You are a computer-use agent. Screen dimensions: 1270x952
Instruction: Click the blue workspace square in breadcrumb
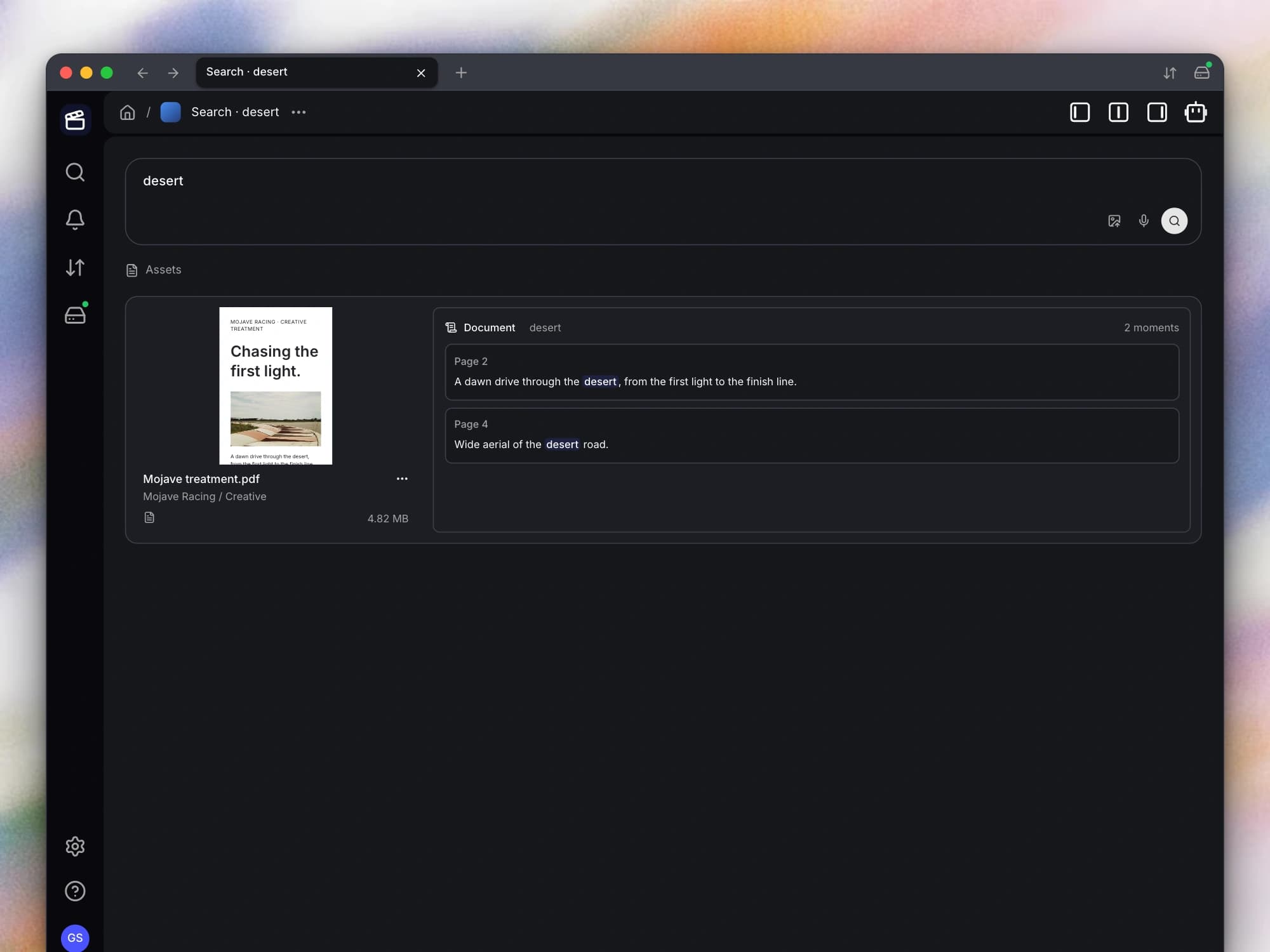(x=170, y=112)
